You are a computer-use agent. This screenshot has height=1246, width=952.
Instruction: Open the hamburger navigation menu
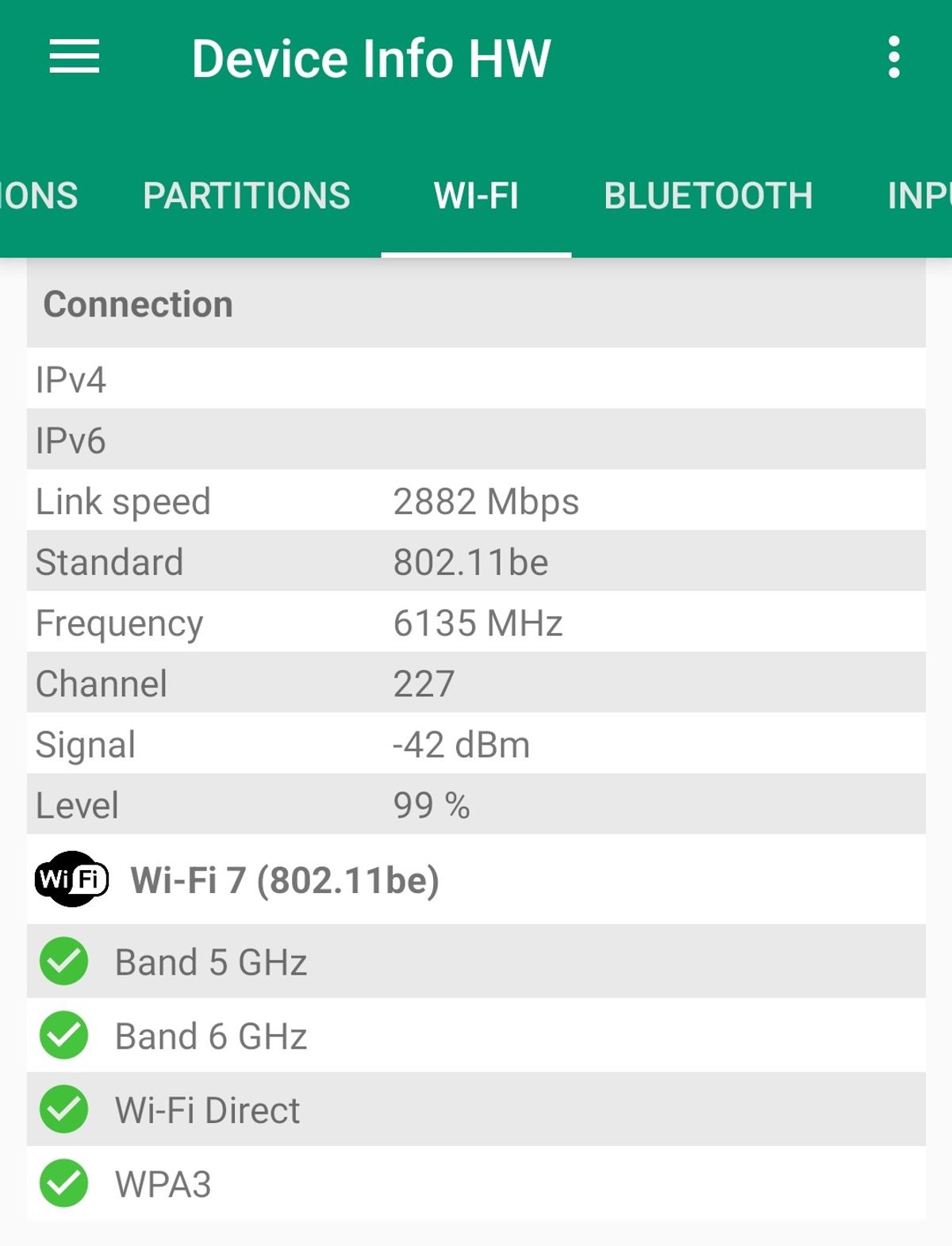tap(74, 57)
